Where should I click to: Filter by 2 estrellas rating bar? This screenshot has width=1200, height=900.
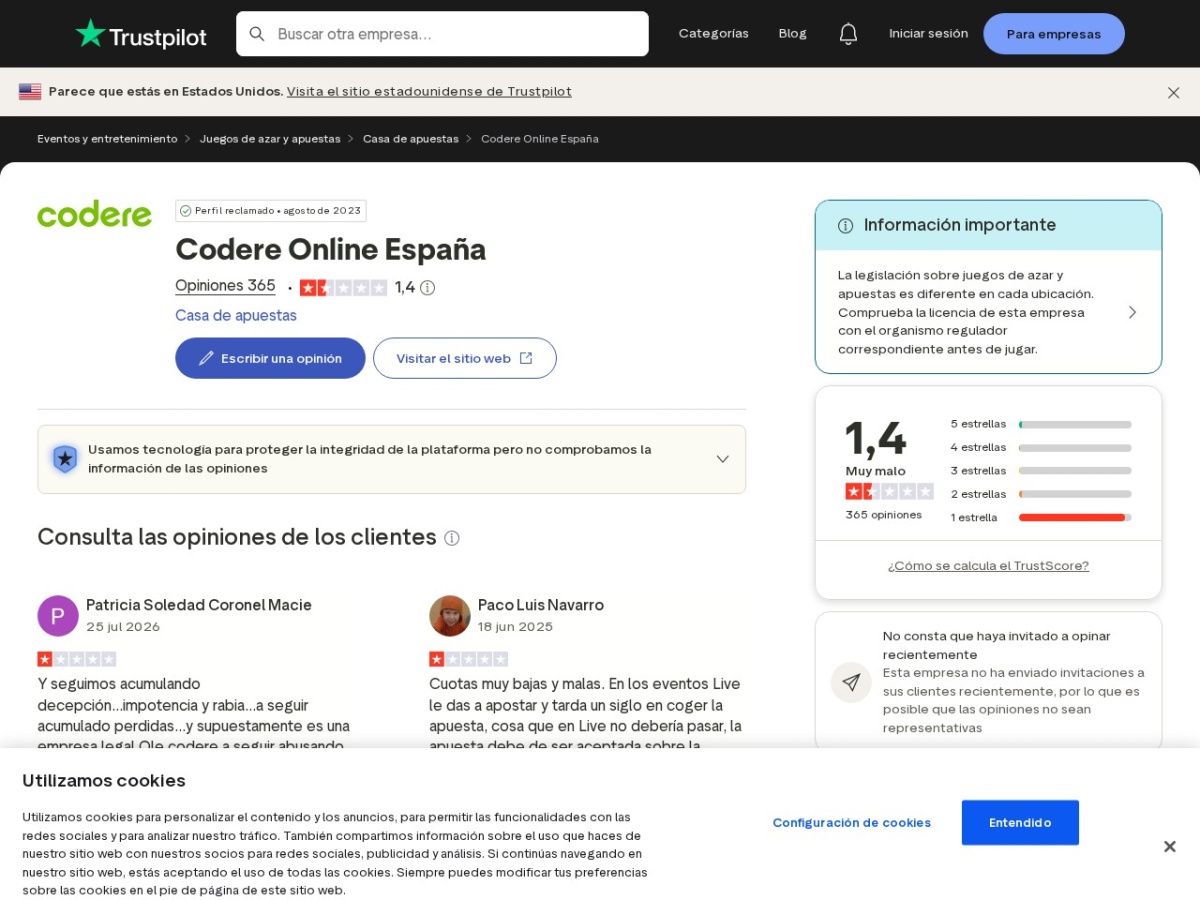click(1041, 494)
